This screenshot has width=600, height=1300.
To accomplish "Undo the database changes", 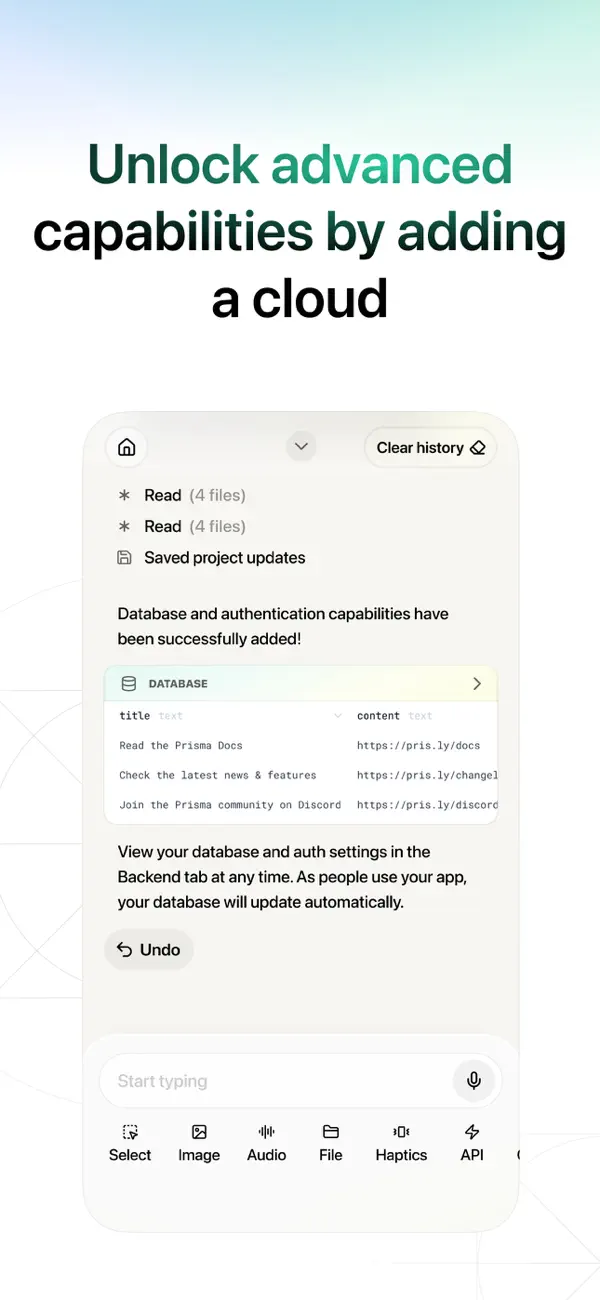I will [148, 949].
